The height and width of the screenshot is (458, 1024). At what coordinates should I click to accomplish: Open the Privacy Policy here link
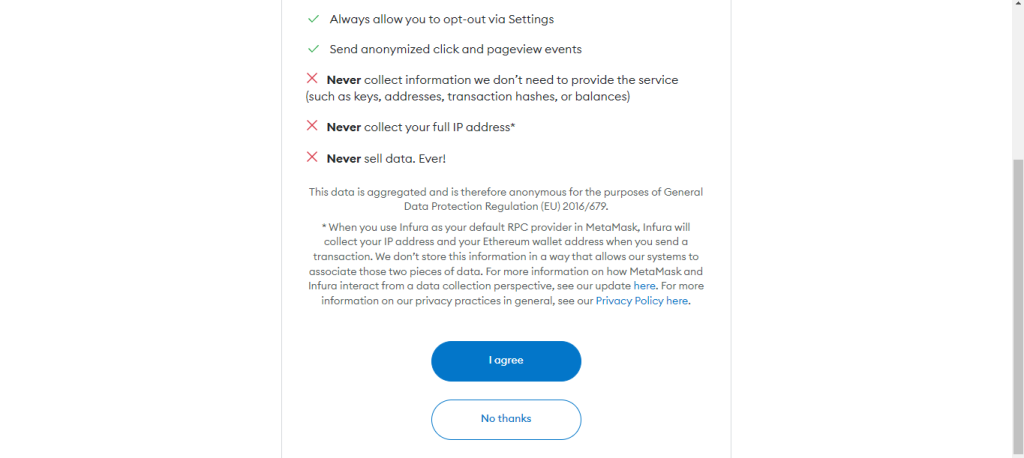[641, 301]
